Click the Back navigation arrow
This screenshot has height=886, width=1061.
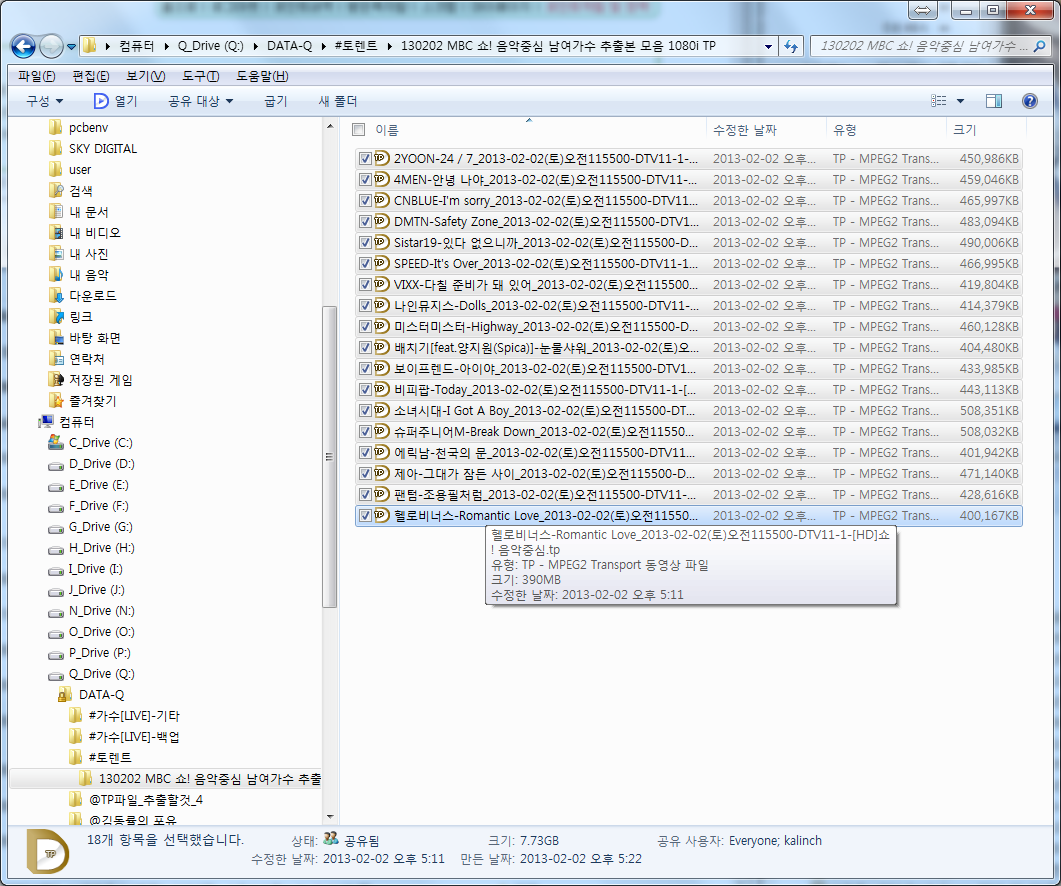click(22, 45)
